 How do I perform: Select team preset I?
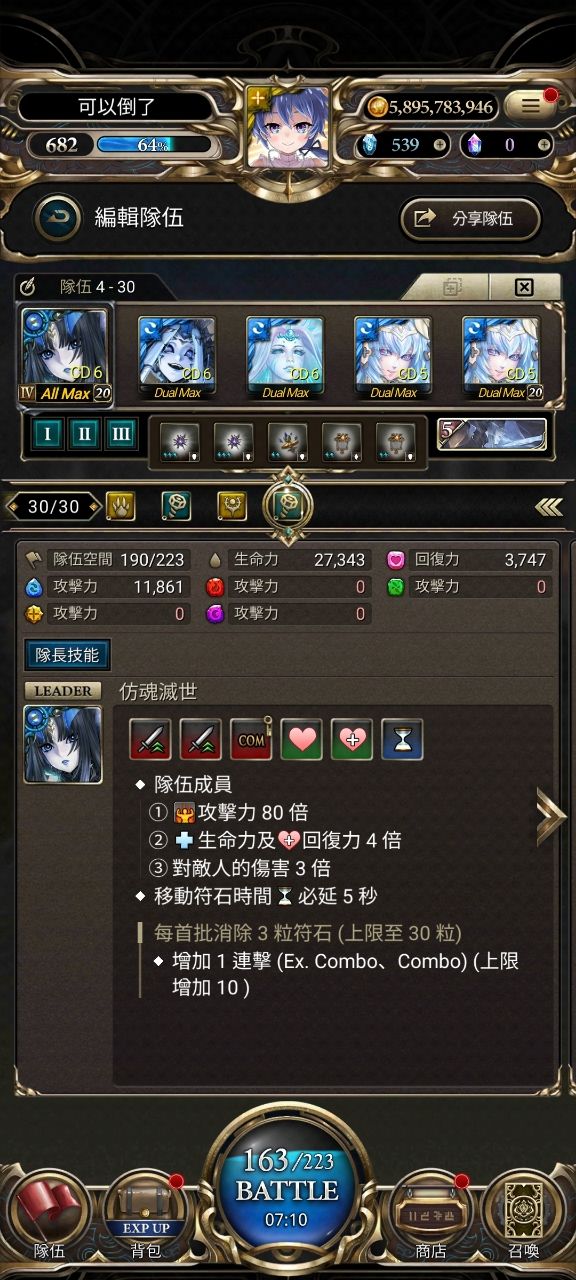(48, 436)
